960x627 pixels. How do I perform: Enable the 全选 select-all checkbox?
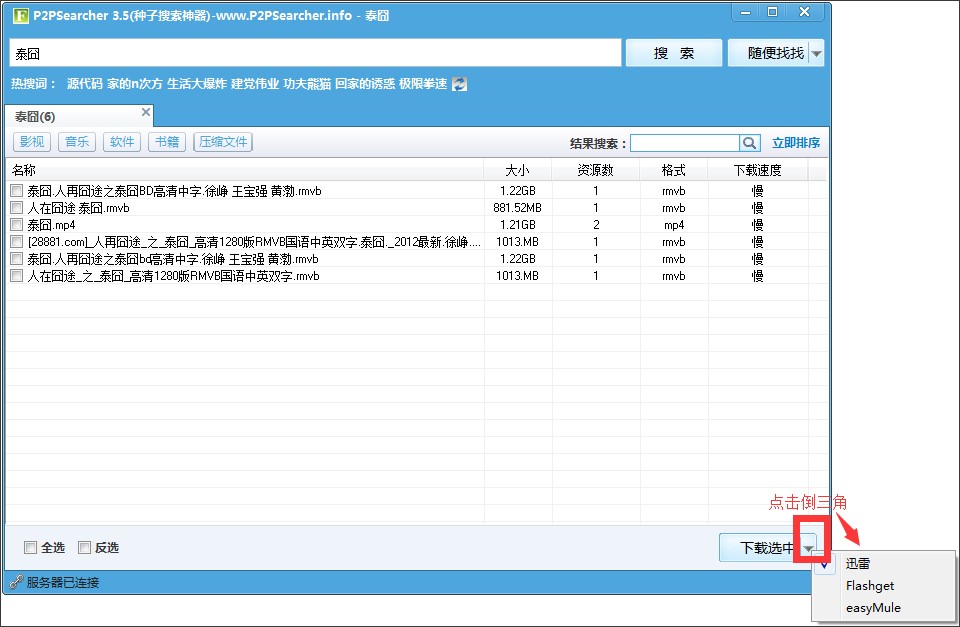click(x=31, y=547)
